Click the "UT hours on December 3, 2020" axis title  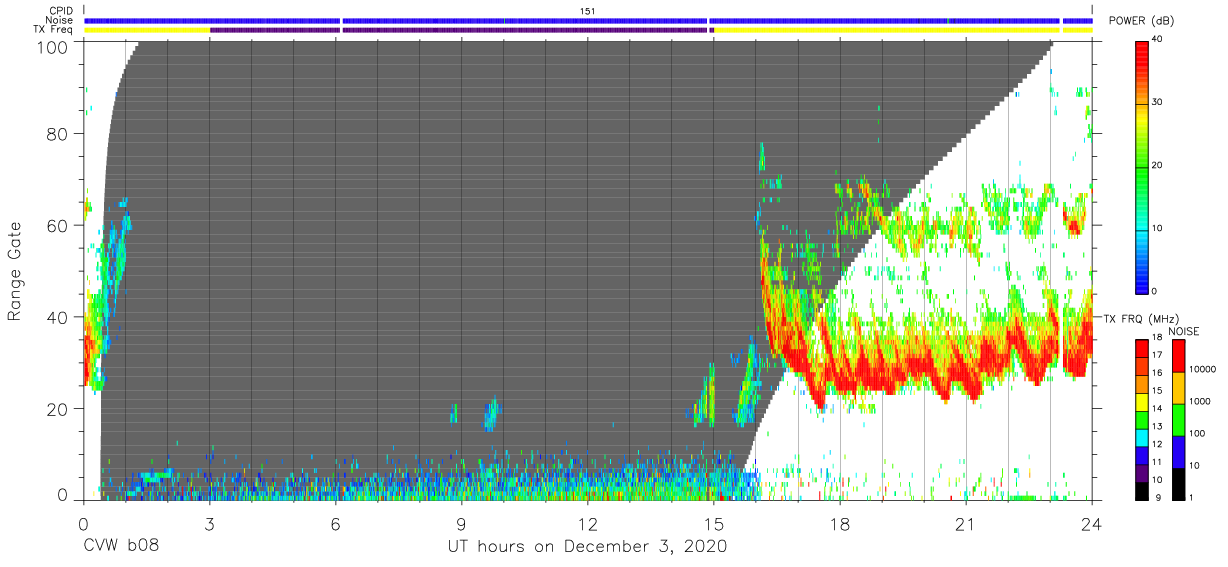[x=586, y=547]
